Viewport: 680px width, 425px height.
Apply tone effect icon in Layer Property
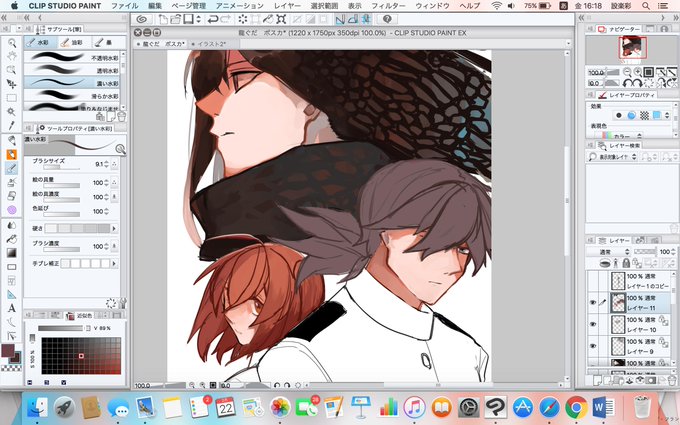click(x=644, y=115)
